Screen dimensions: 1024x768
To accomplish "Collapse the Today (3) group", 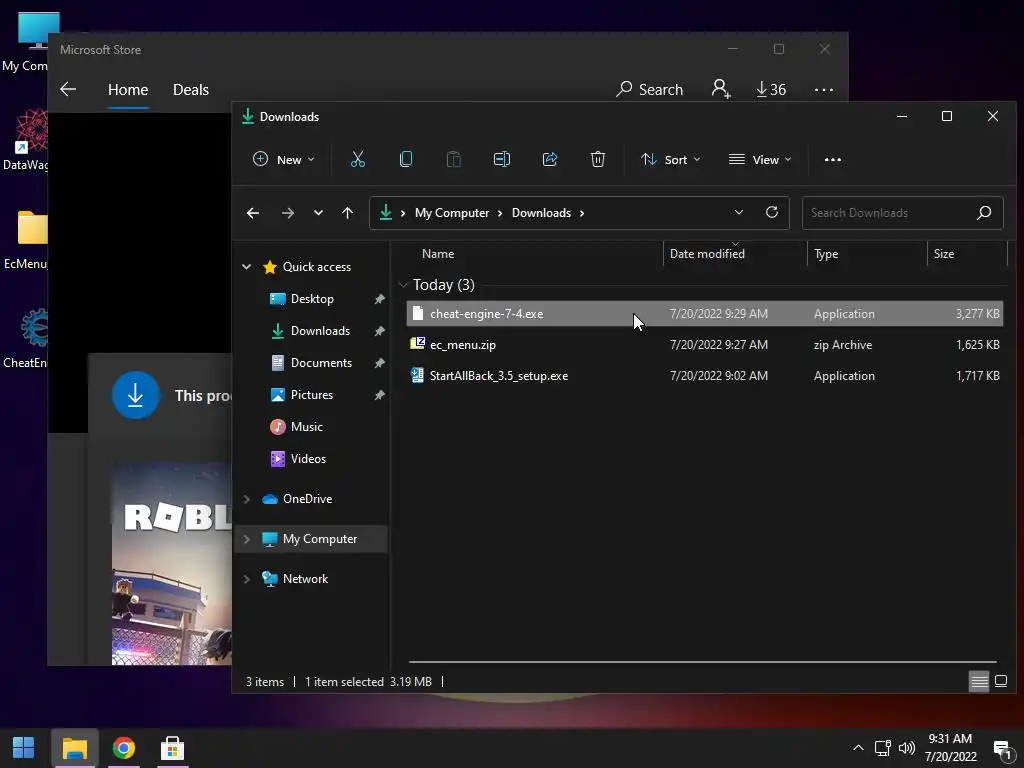I will pos(404,285).
